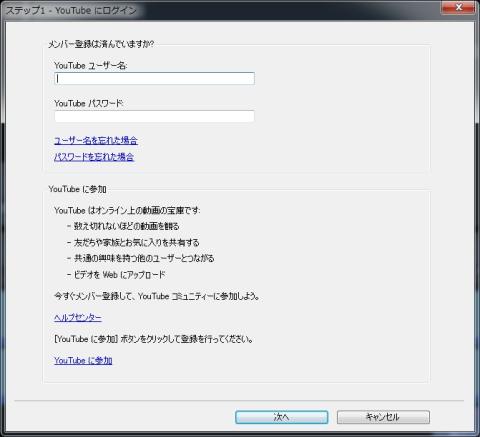This screenshot has width=480, height=437.
Task: Follow the YouTube に参加 link
Action: coord(83,360)
